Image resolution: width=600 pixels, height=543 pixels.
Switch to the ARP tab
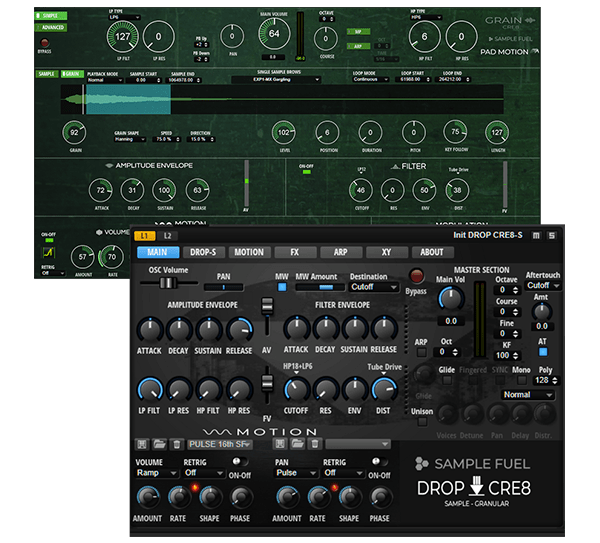(x=341, y=252)
